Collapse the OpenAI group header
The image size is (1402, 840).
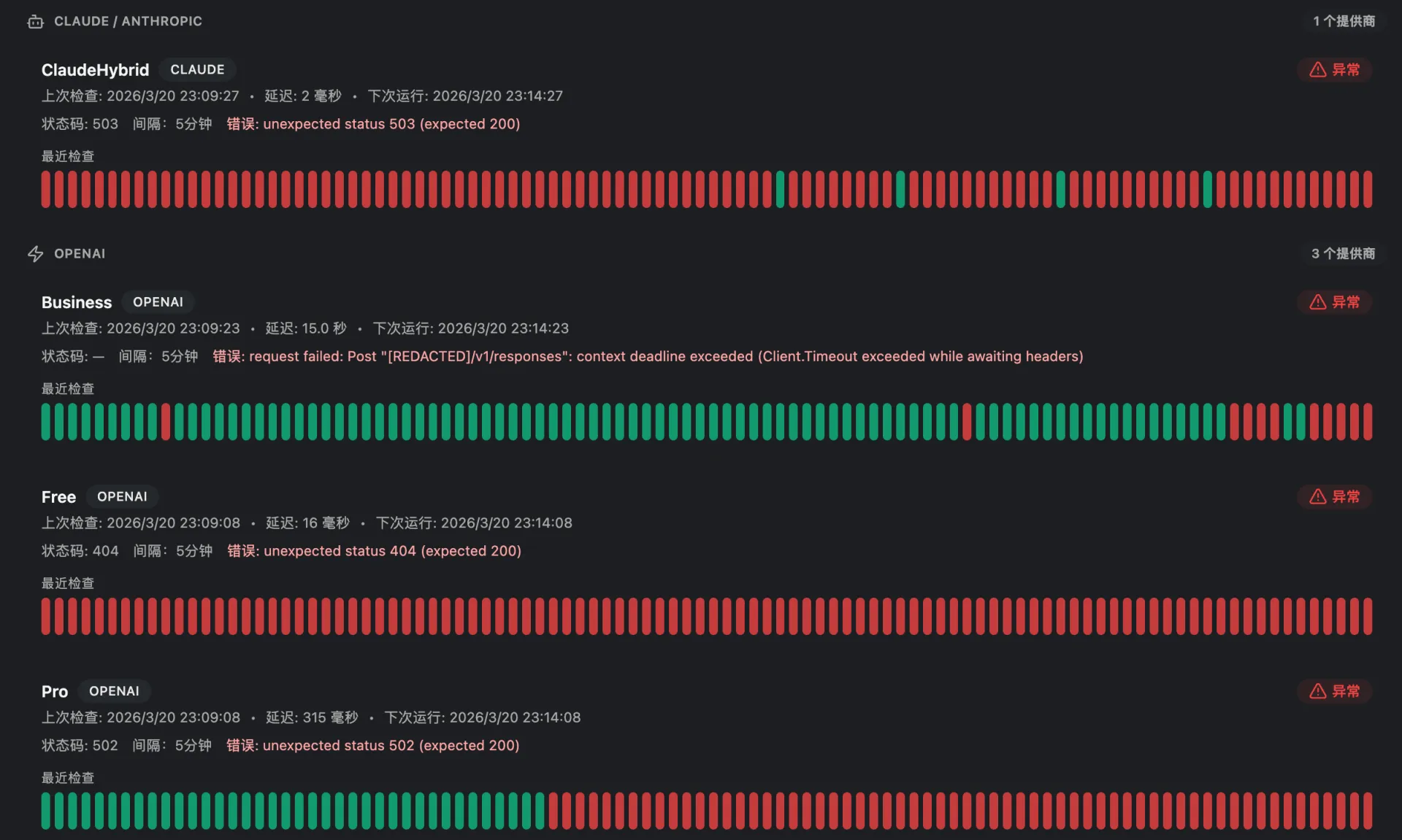[80, 254]
